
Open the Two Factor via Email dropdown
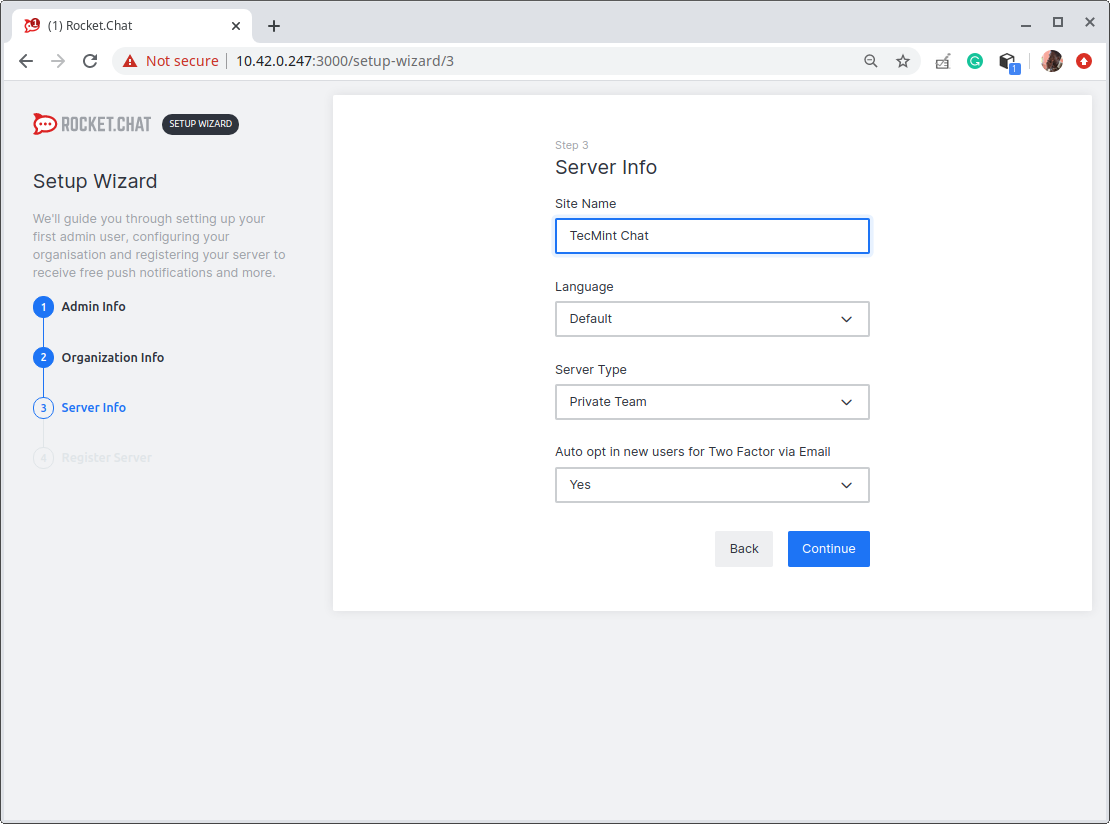pyautogui.click(x=712, y=485)
